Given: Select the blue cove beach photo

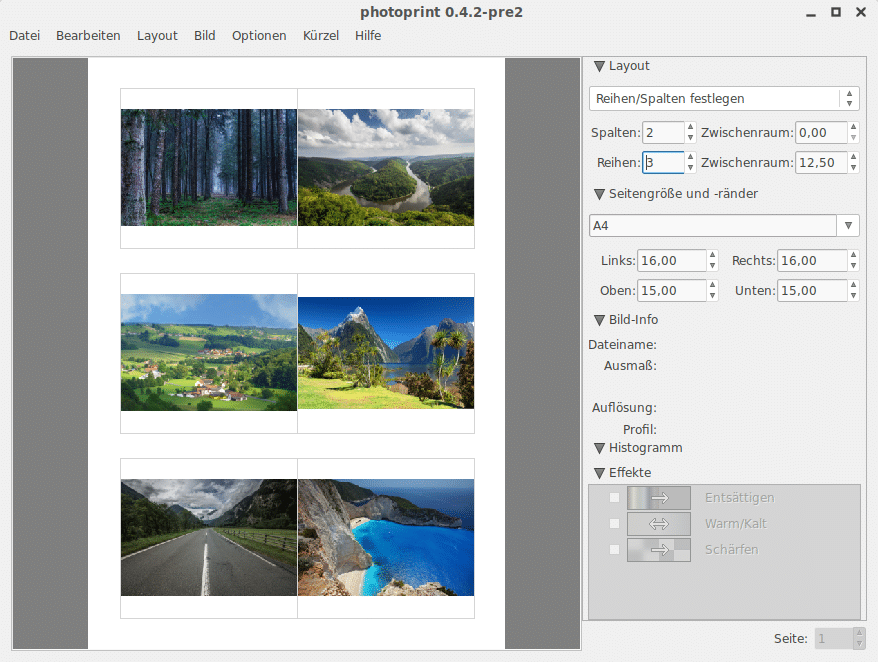Looking at the screenshot, I should (x=386, y=538).
